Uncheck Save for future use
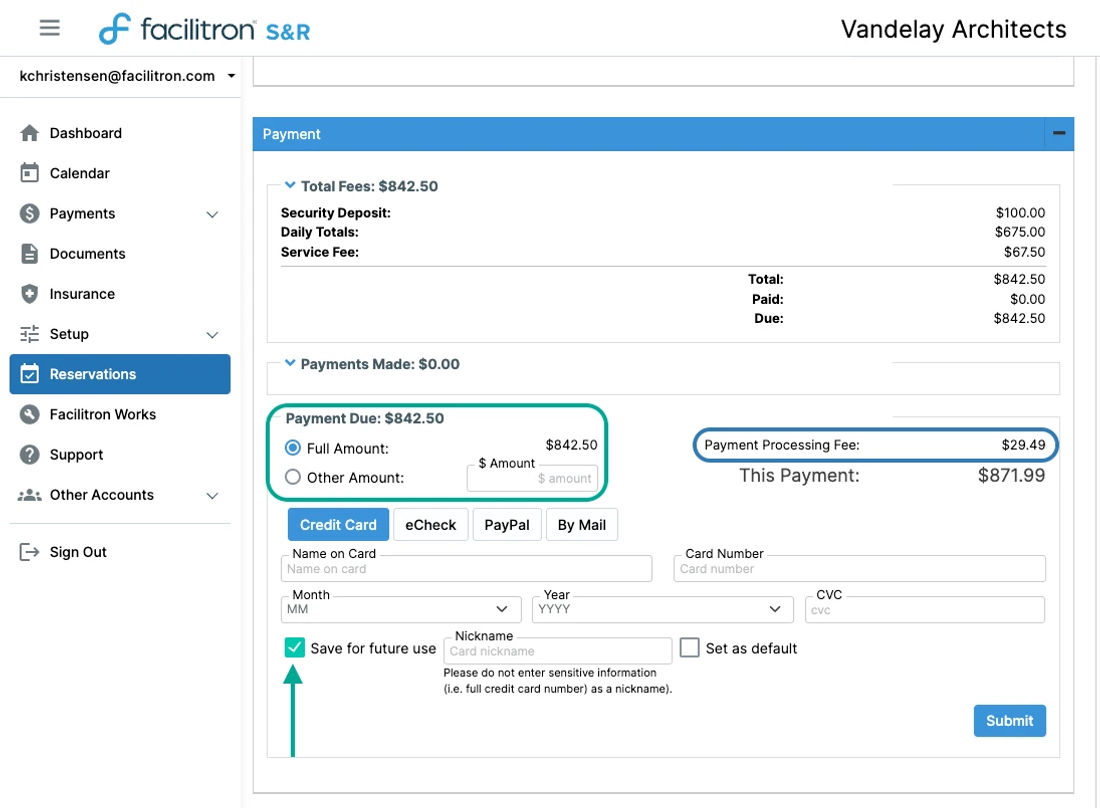This screenshot has width=1100, height=808. tap(295, 647)
